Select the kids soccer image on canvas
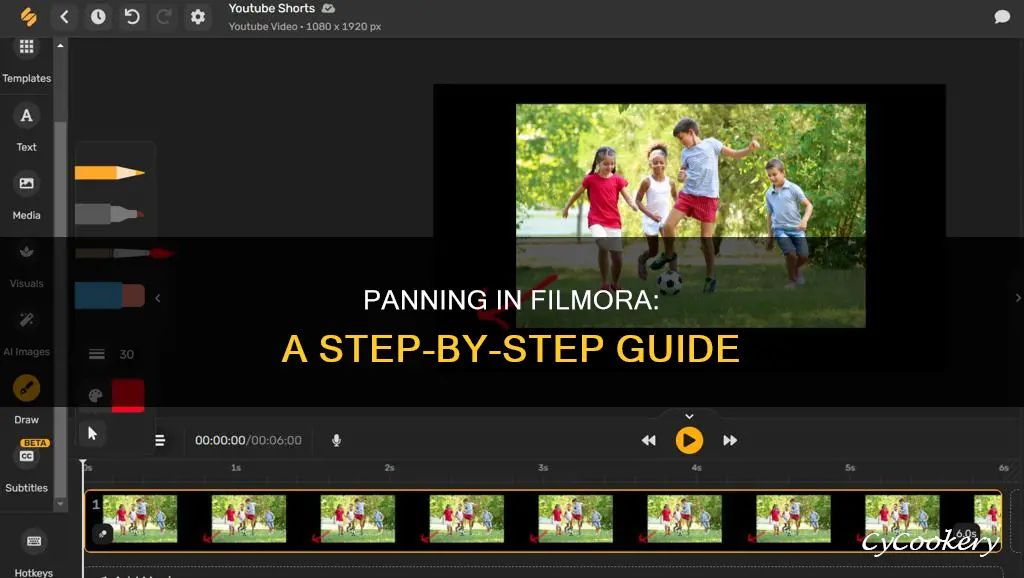This screenshot has height=578, width=1024. coord(691,216)
